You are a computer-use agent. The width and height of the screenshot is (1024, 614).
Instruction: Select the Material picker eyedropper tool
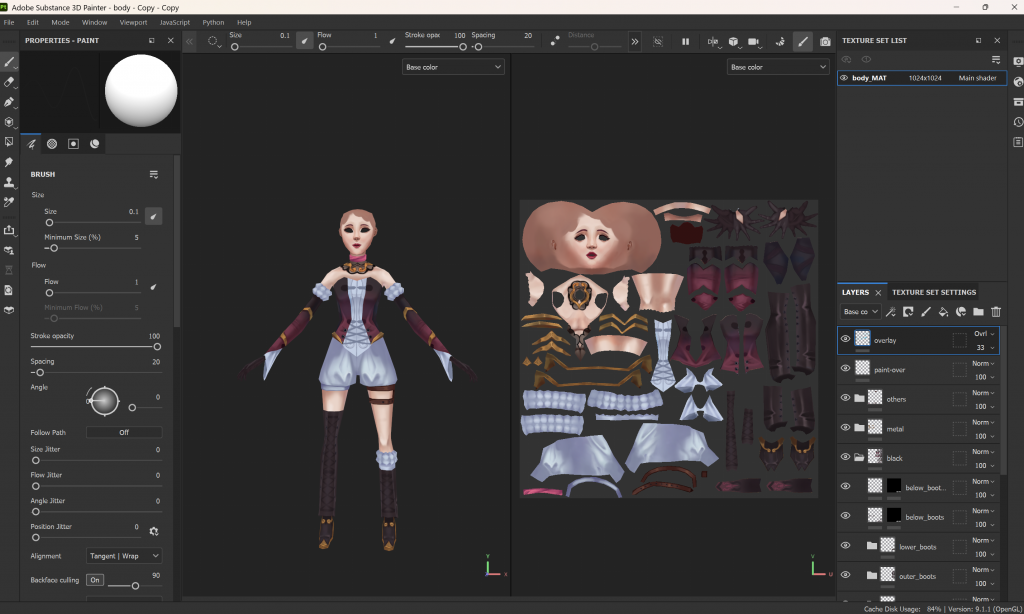(9, 202)
